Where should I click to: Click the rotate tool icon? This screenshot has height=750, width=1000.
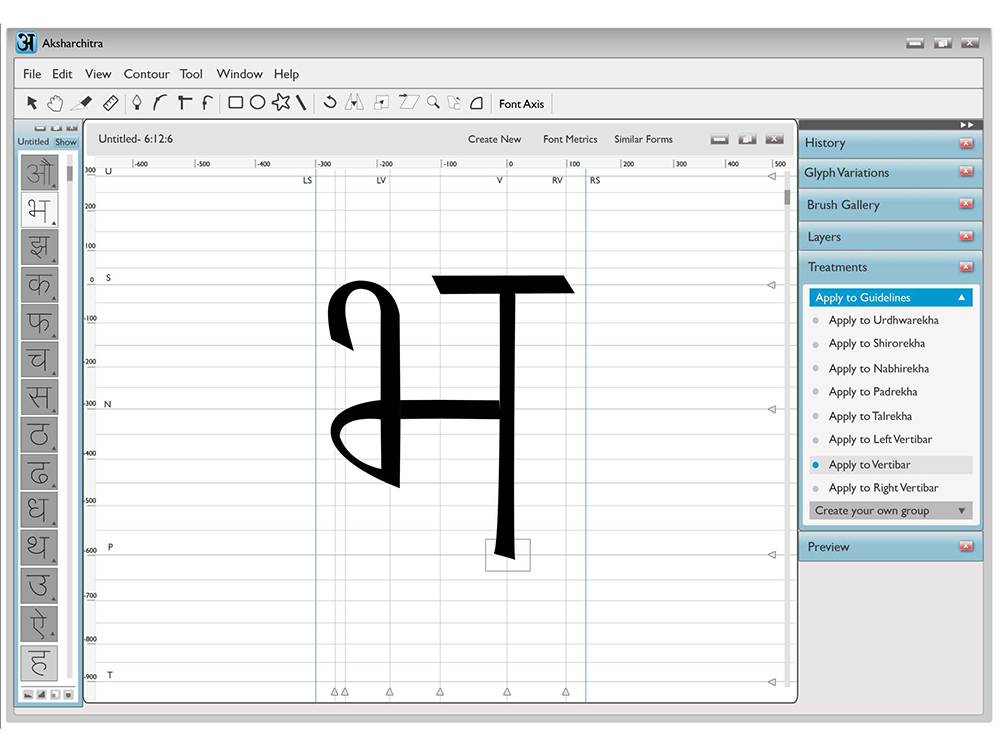[330, 102]
